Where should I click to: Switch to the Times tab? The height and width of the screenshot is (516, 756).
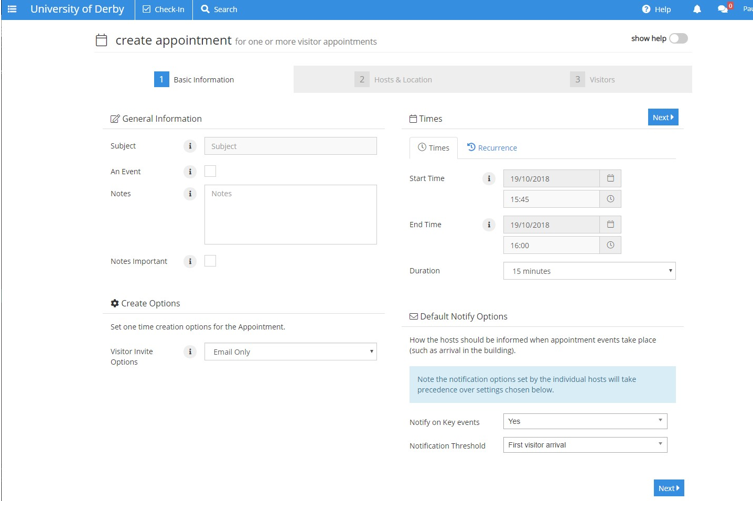433,148
